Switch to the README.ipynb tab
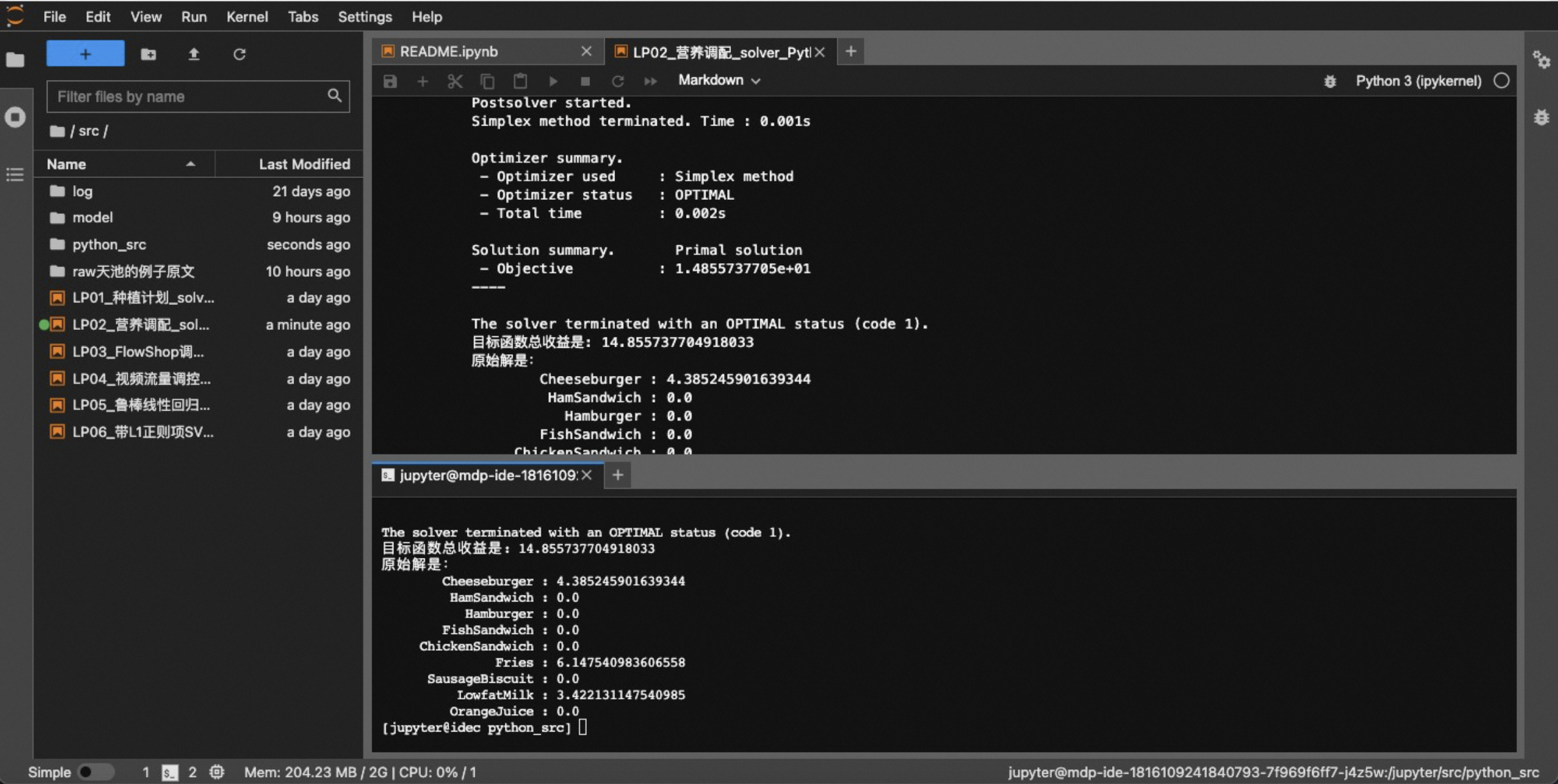Viewport: 1558px width, 784px height. click(x=448, y=51)
